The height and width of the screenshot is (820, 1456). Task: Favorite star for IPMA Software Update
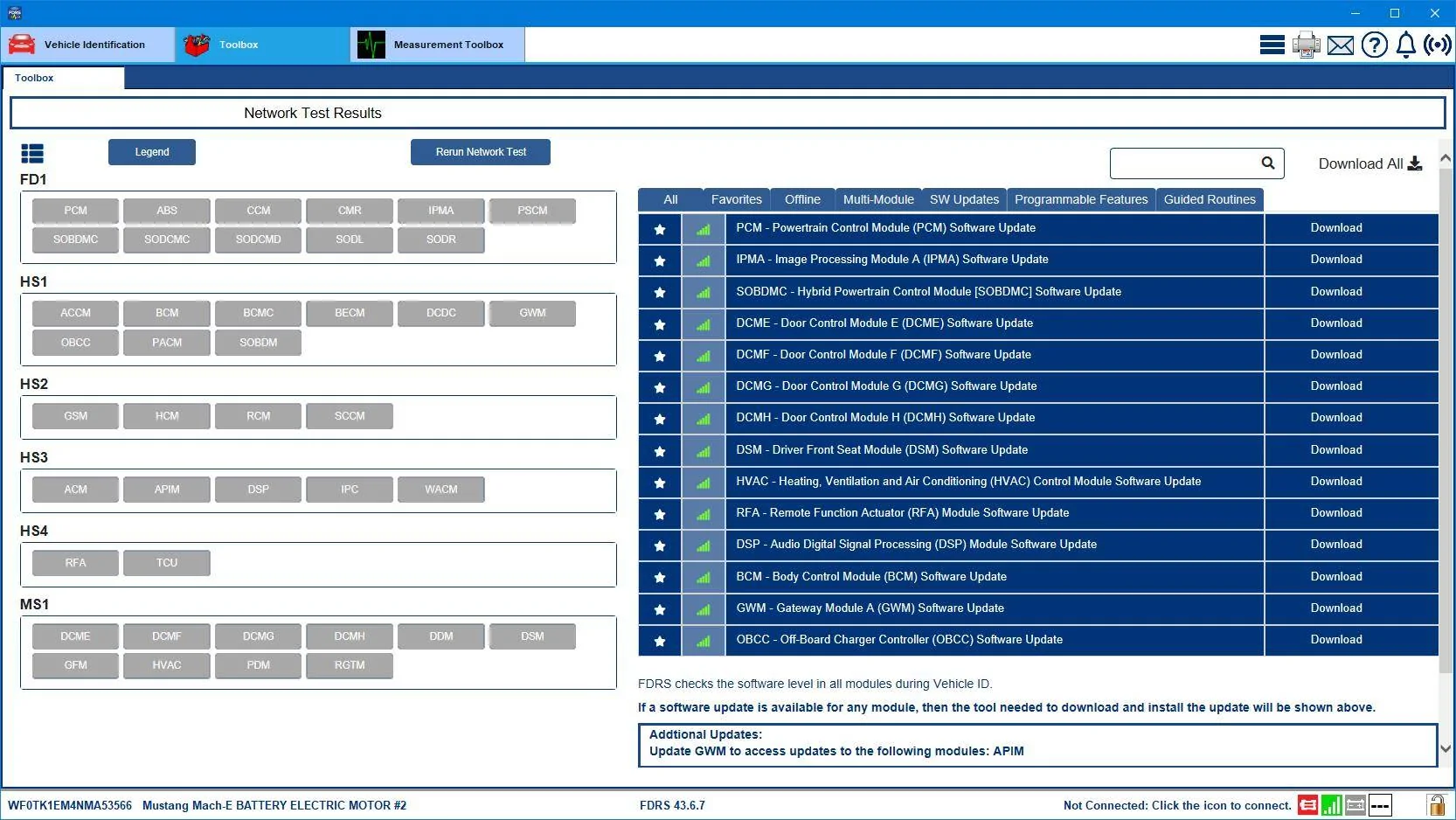[660, 261]
